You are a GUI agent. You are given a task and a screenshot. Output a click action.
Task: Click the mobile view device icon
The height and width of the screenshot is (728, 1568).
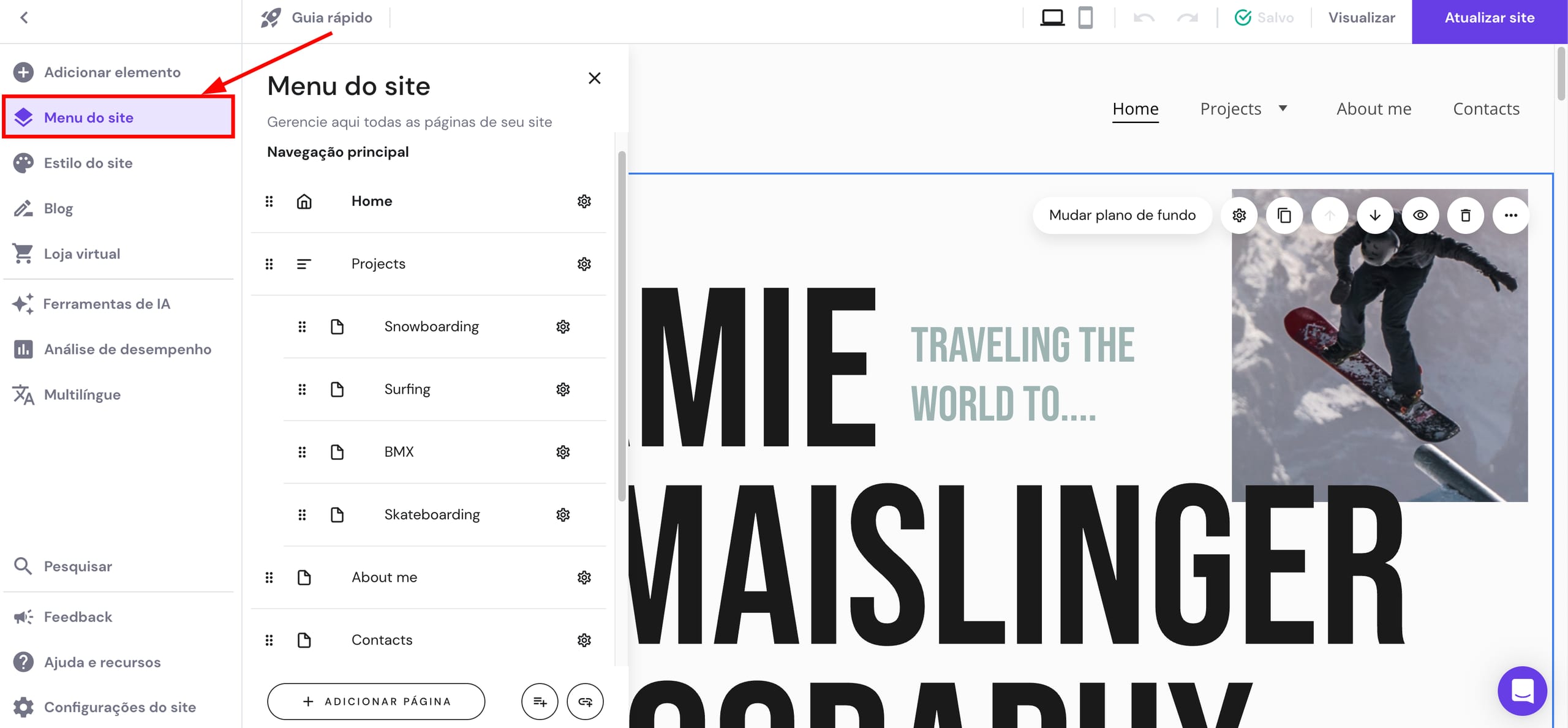1085,18
